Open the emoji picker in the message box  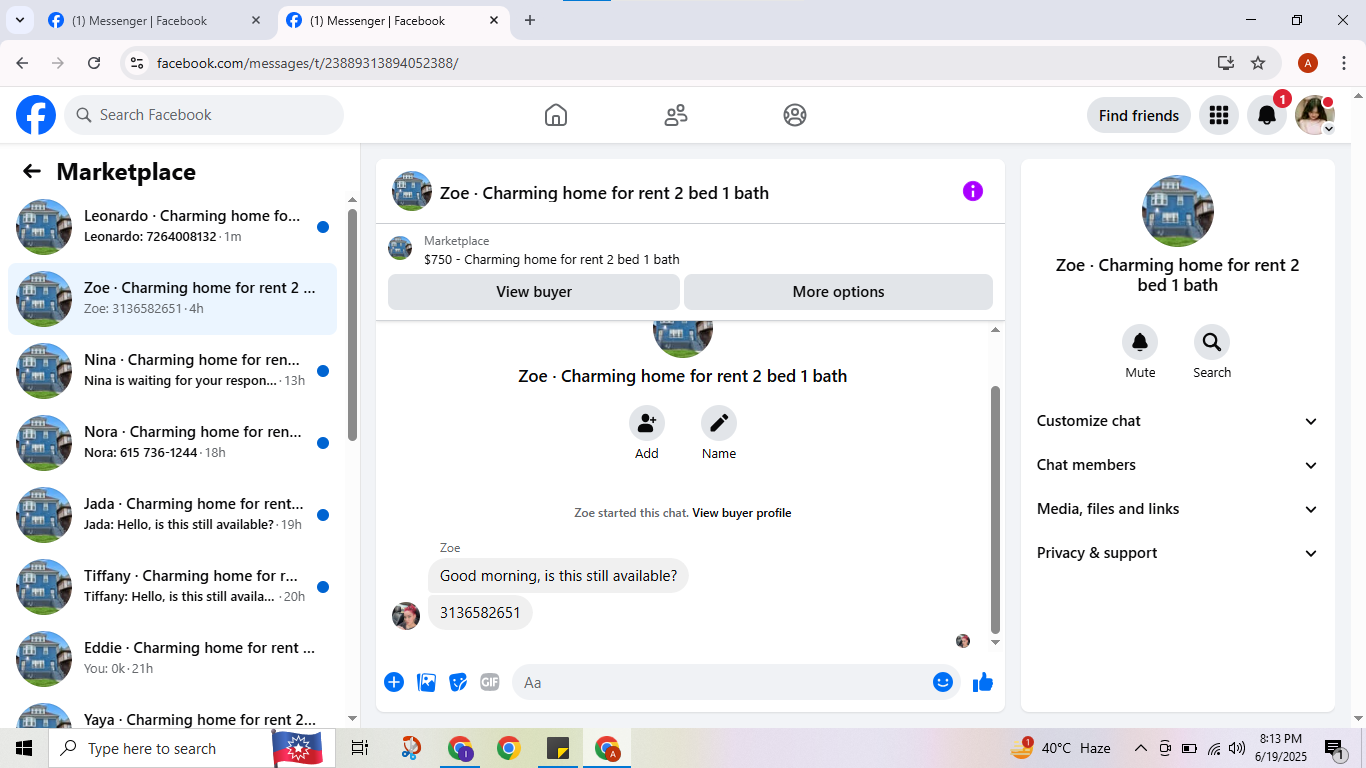(943, 682)
